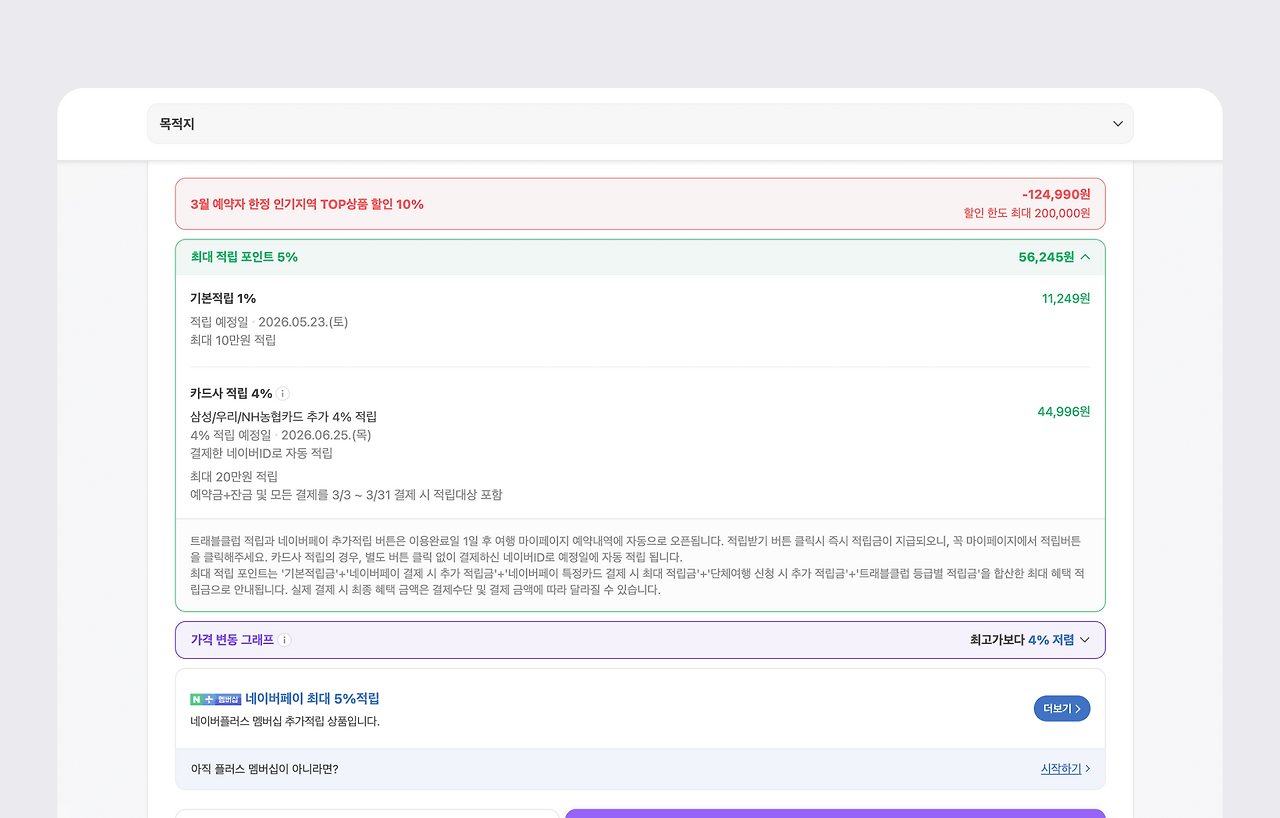Image resolution: width=1280 pixels, height=818 pixels.
Task: Click the 네이버플러스 멤버십 추가적립 상품입니다. text
Action: [285, 721]
